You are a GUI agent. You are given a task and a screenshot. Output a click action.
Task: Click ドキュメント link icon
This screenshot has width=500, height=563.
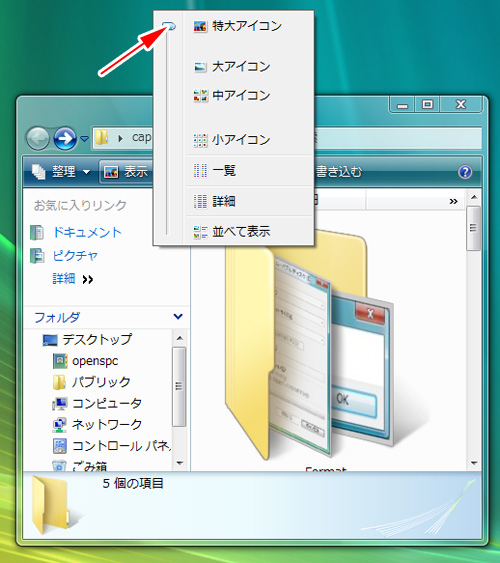tap(37, 233)
